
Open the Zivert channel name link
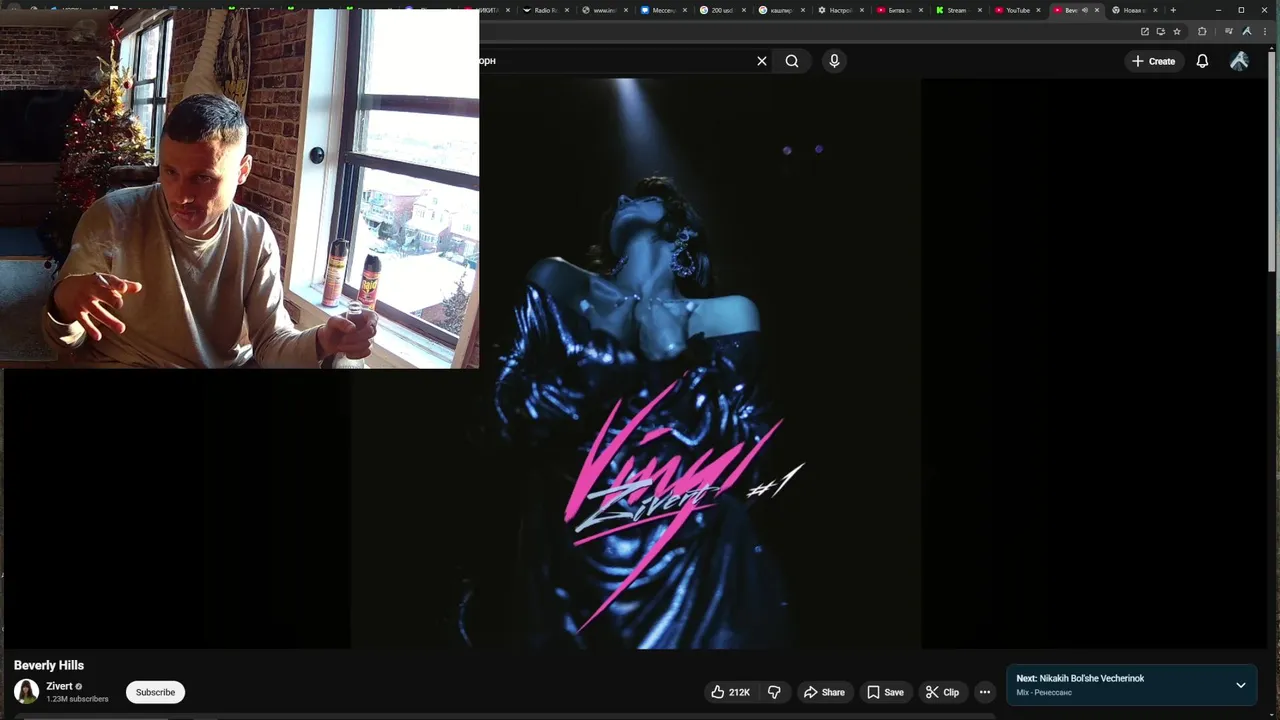click(59, 686)
